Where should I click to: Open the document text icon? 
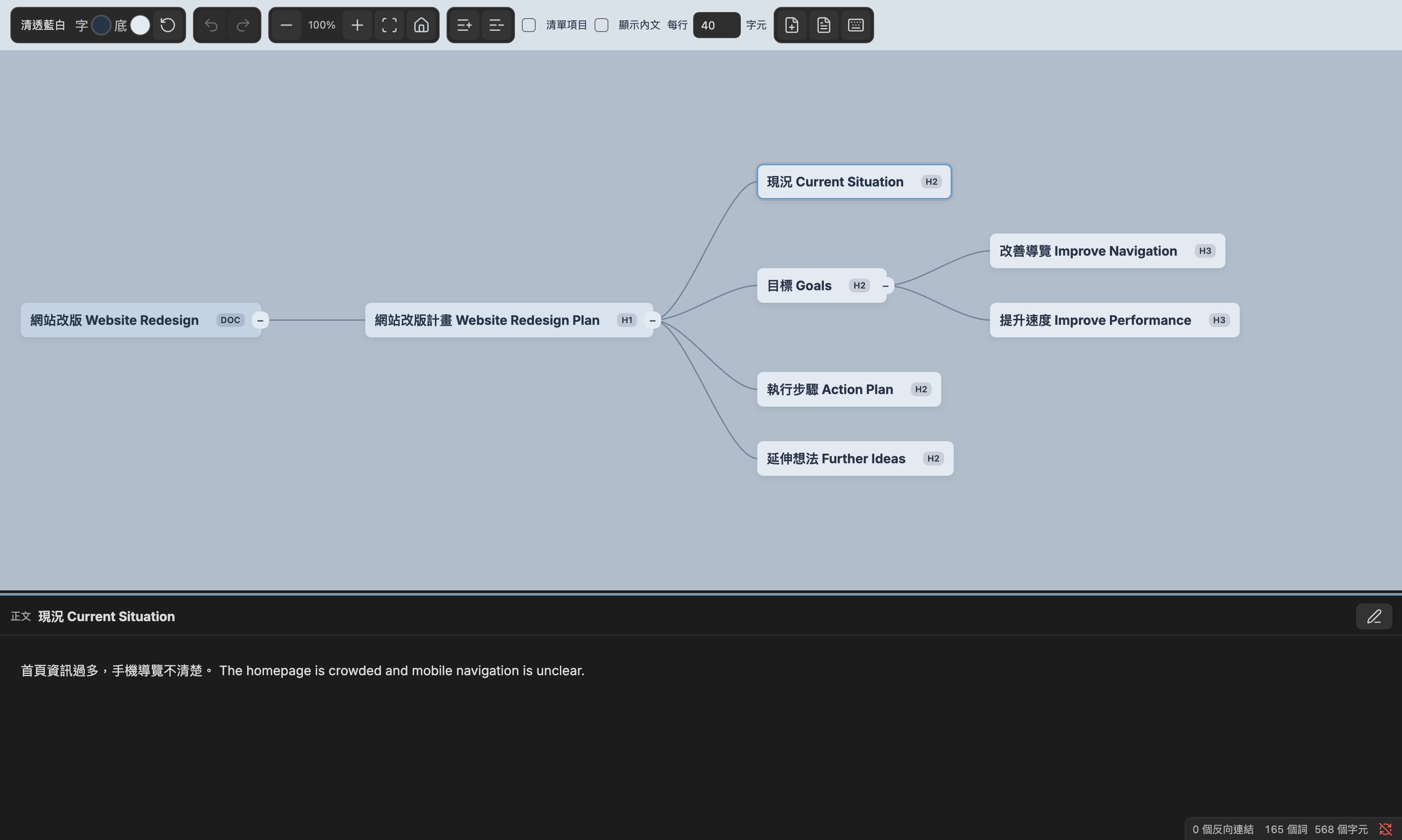824,25
